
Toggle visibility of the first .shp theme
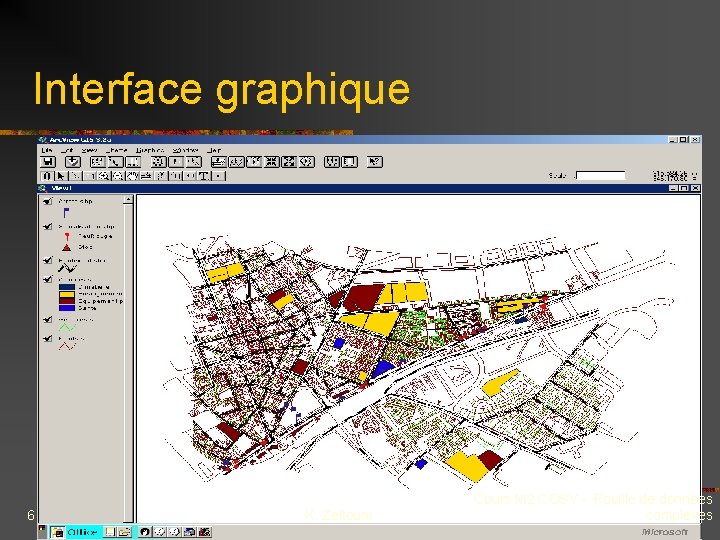(x=47, y=201)
